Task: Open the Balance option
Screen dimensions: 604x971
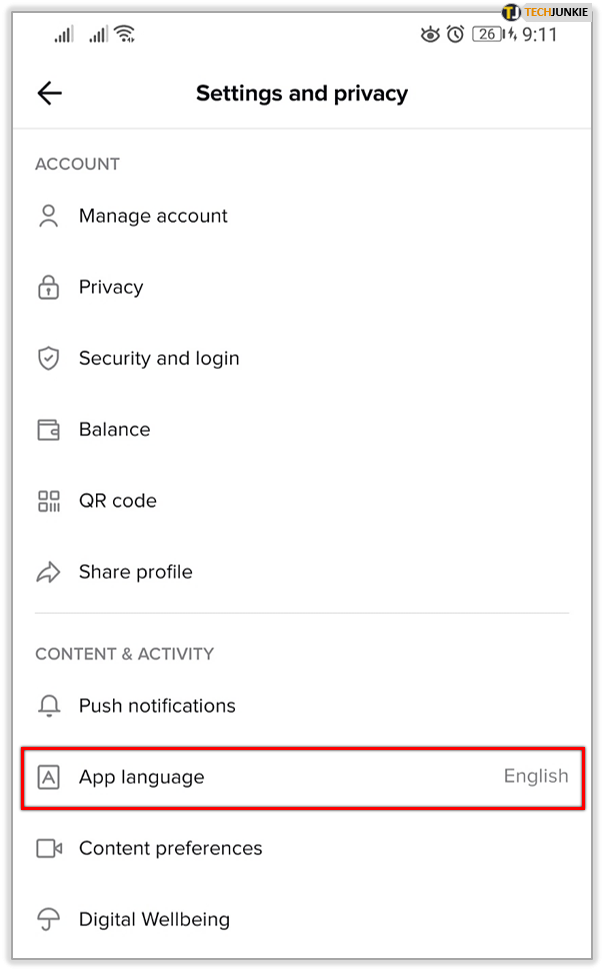Action: (114, 430)
